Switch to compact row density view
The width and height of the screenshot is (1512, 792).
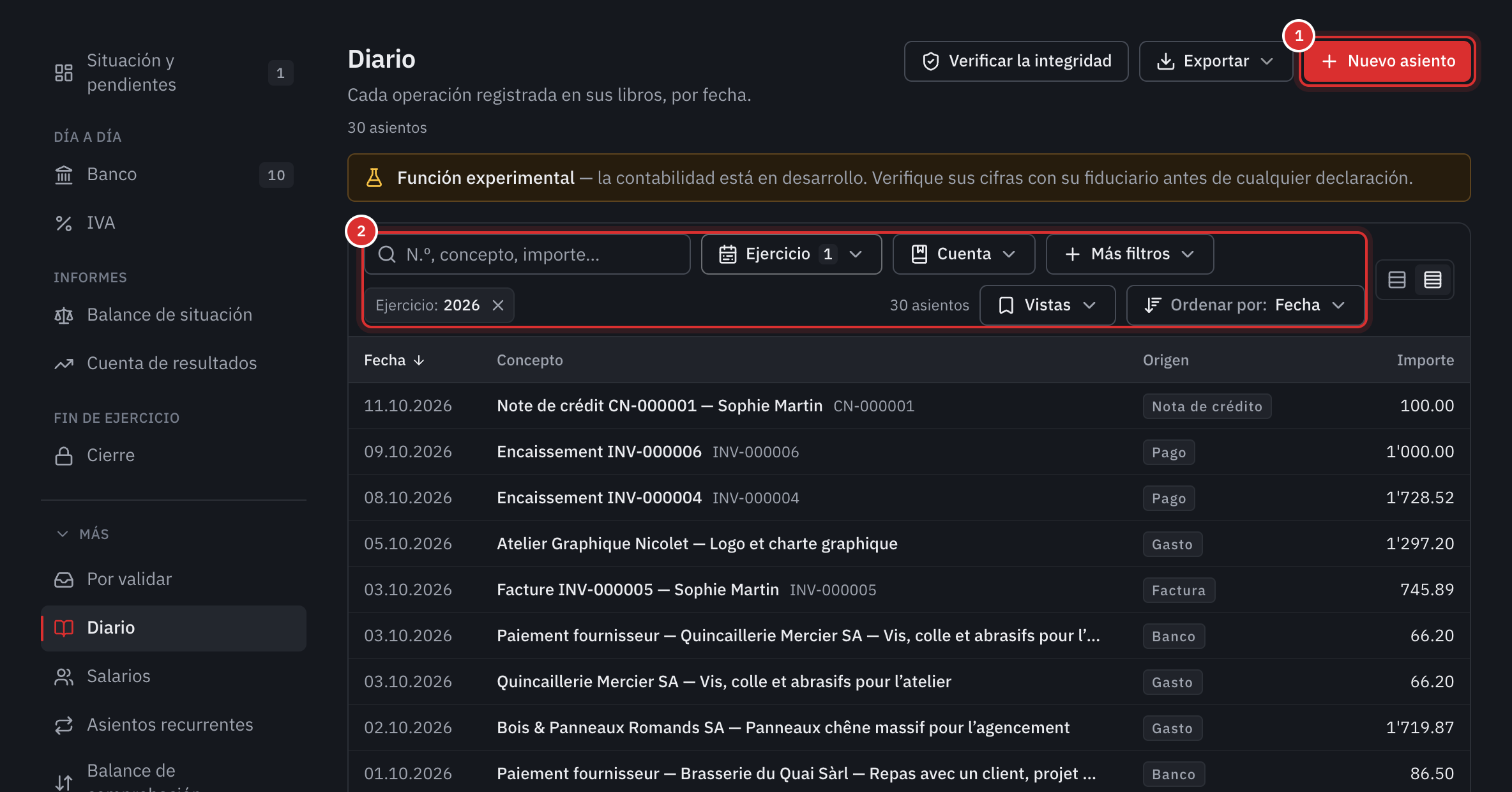click(x=1433, y=280)
